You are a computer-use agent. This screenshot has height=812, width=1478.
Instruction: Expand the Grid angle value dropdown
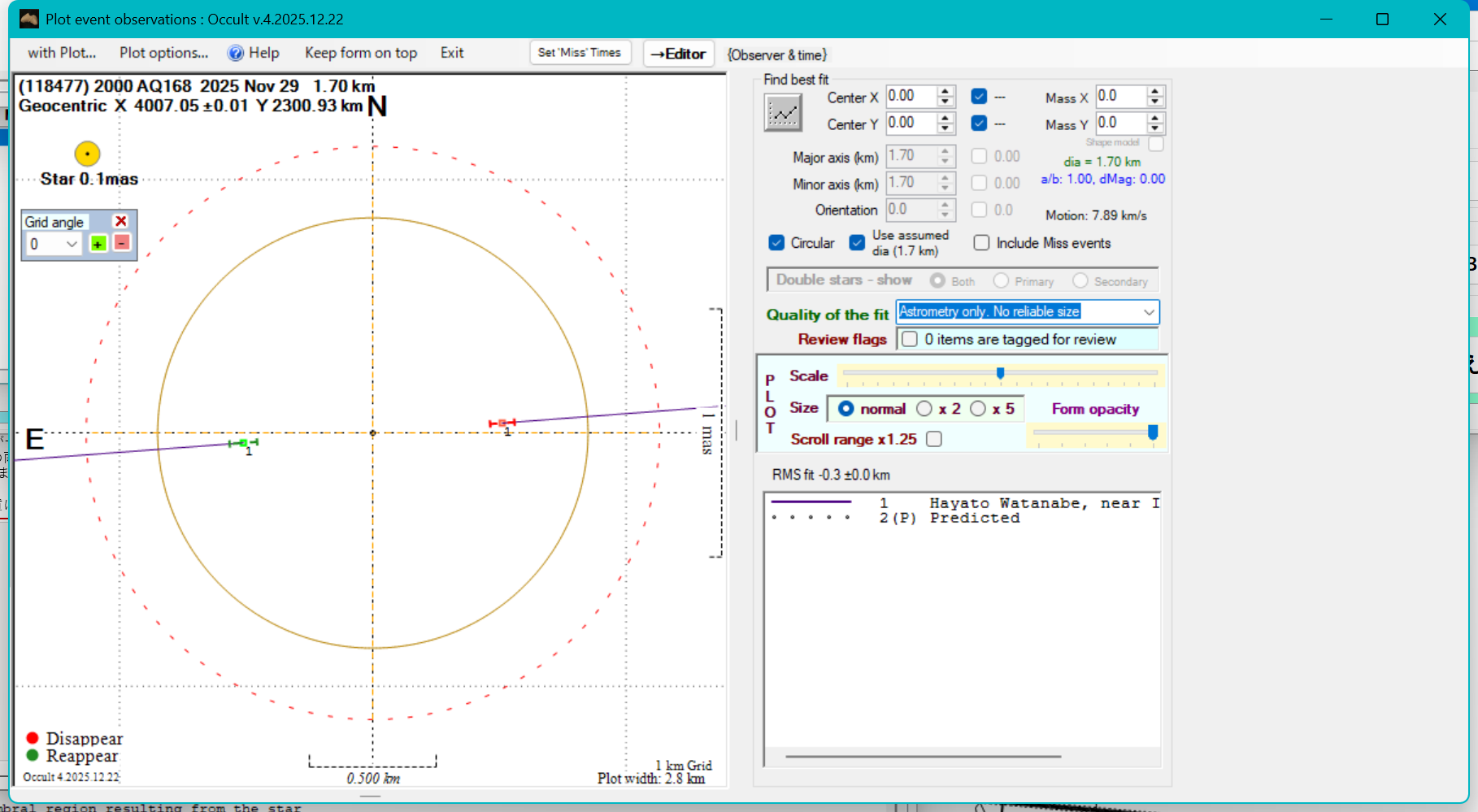coord(72,244)
